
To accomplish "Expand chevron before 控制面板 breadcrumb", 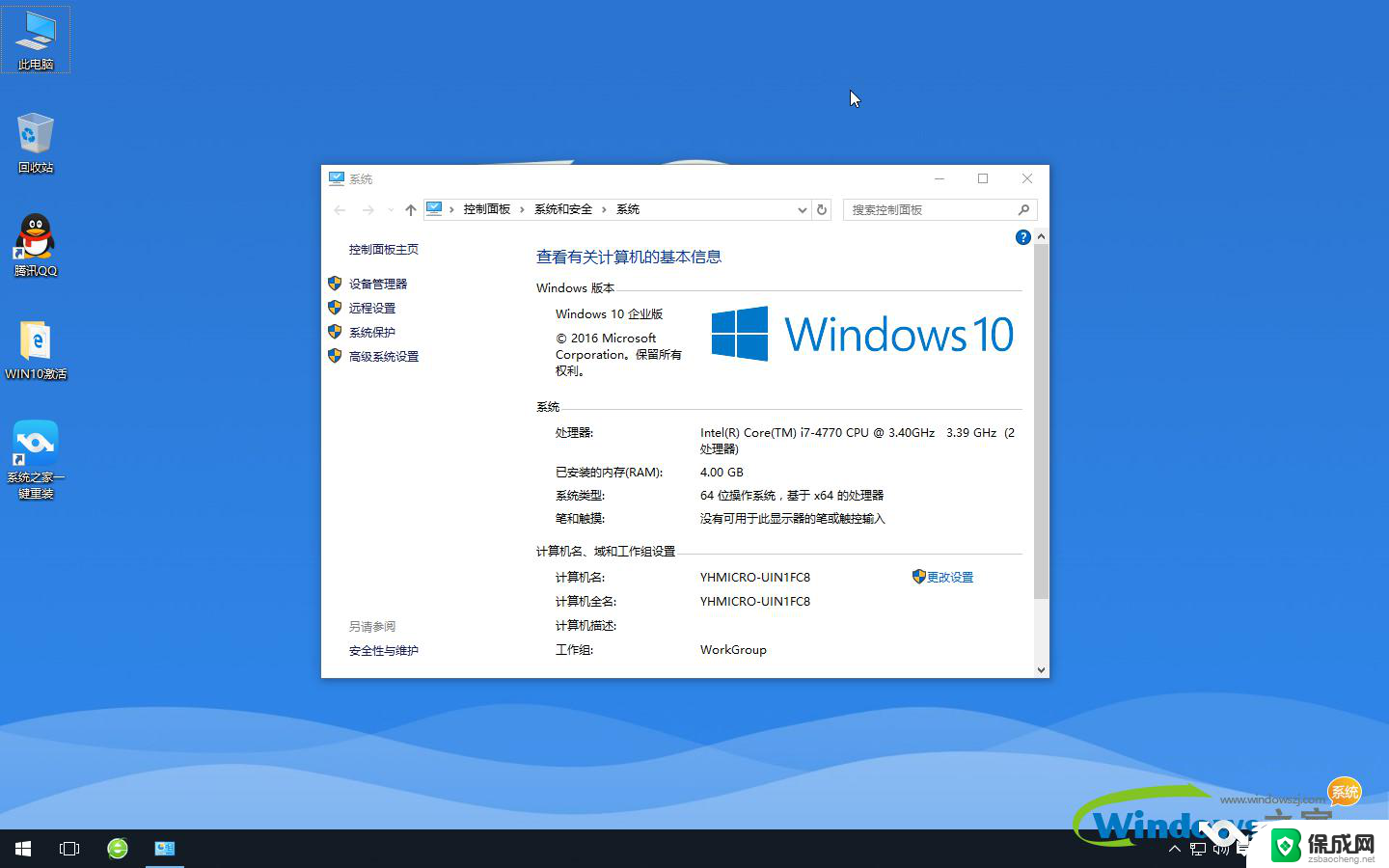I will 451,209.
